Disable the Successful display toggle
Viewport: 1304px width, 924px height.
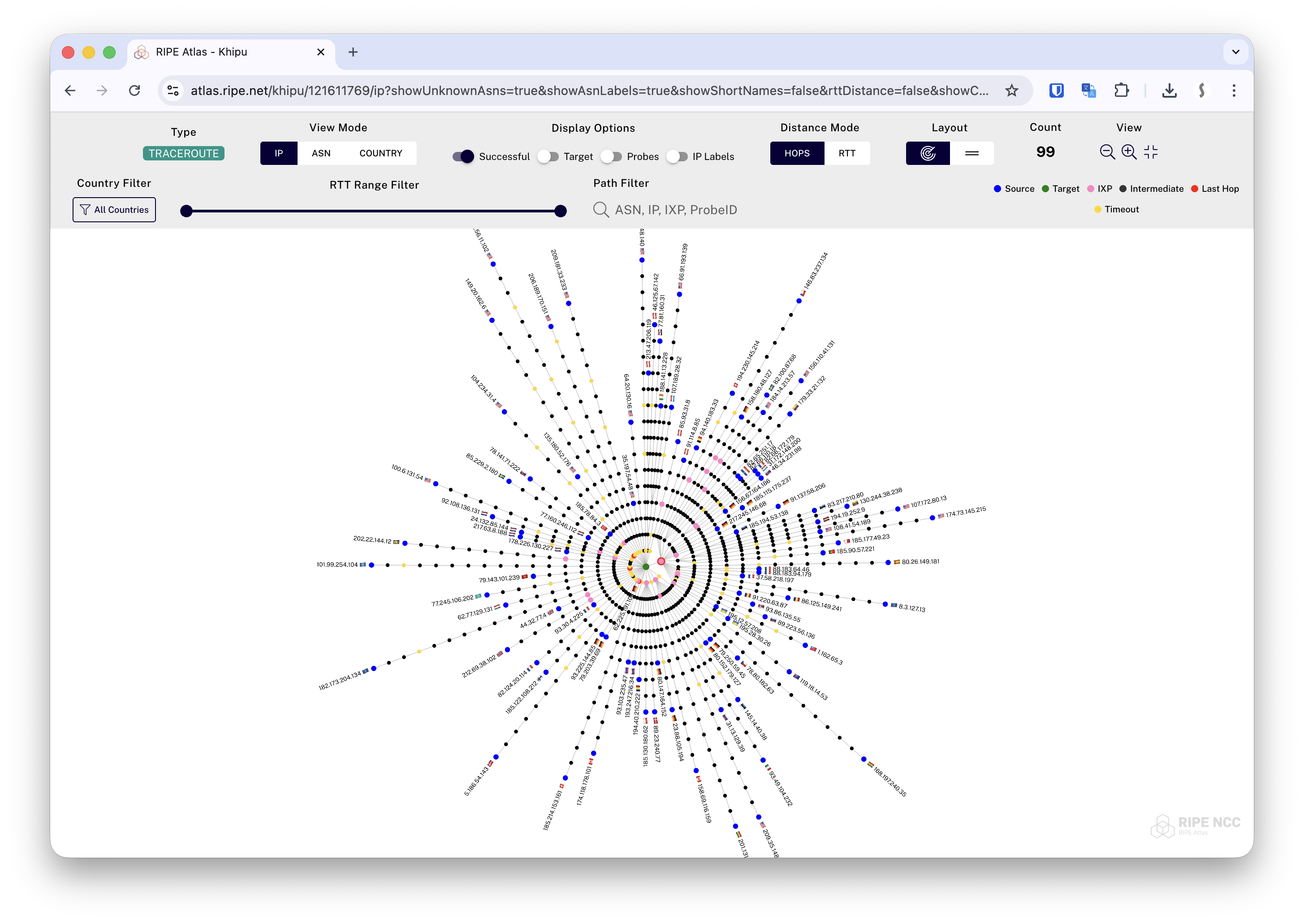point(464,156)
